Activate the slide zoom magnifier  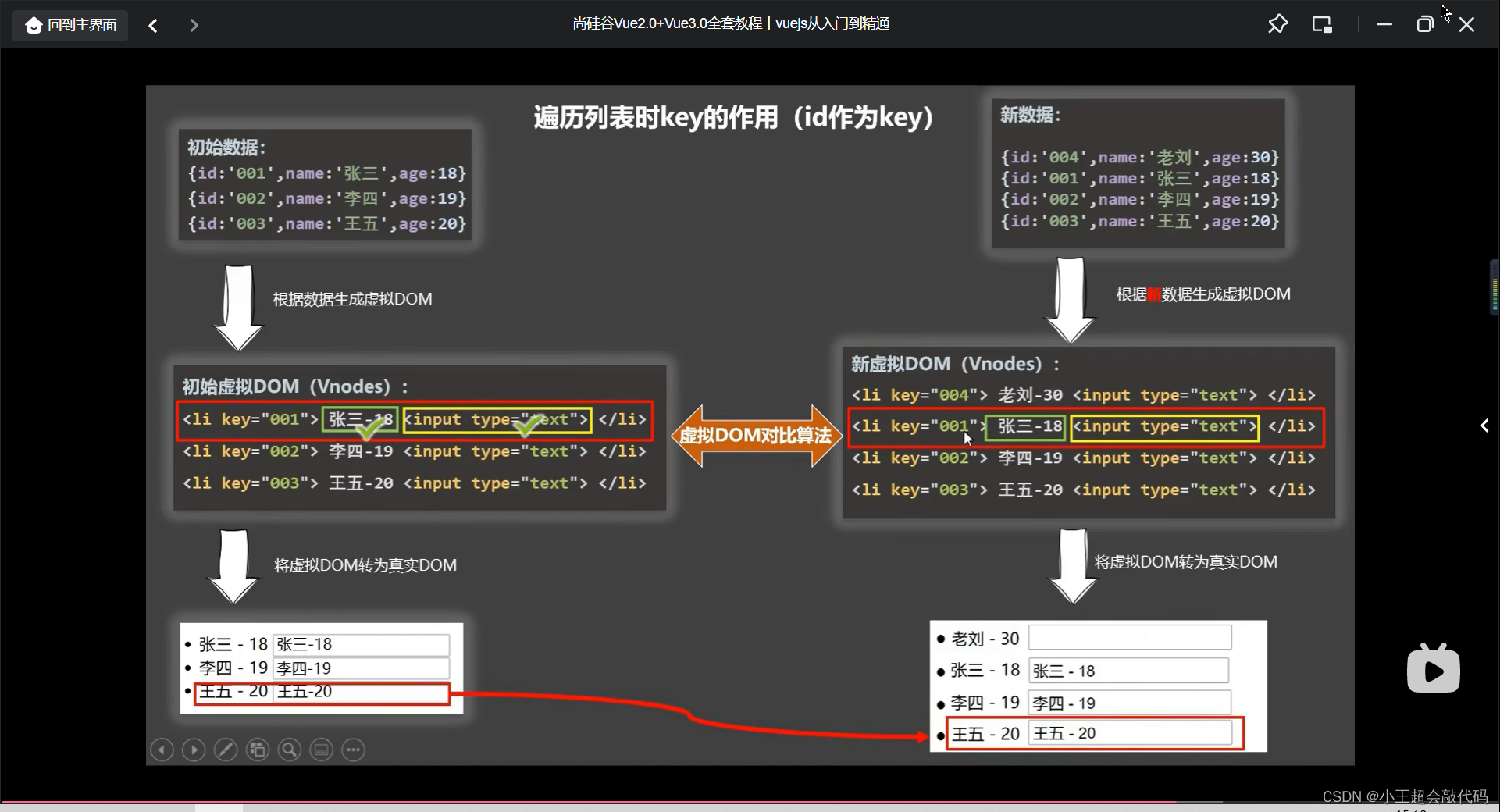[x=290, y=750]
